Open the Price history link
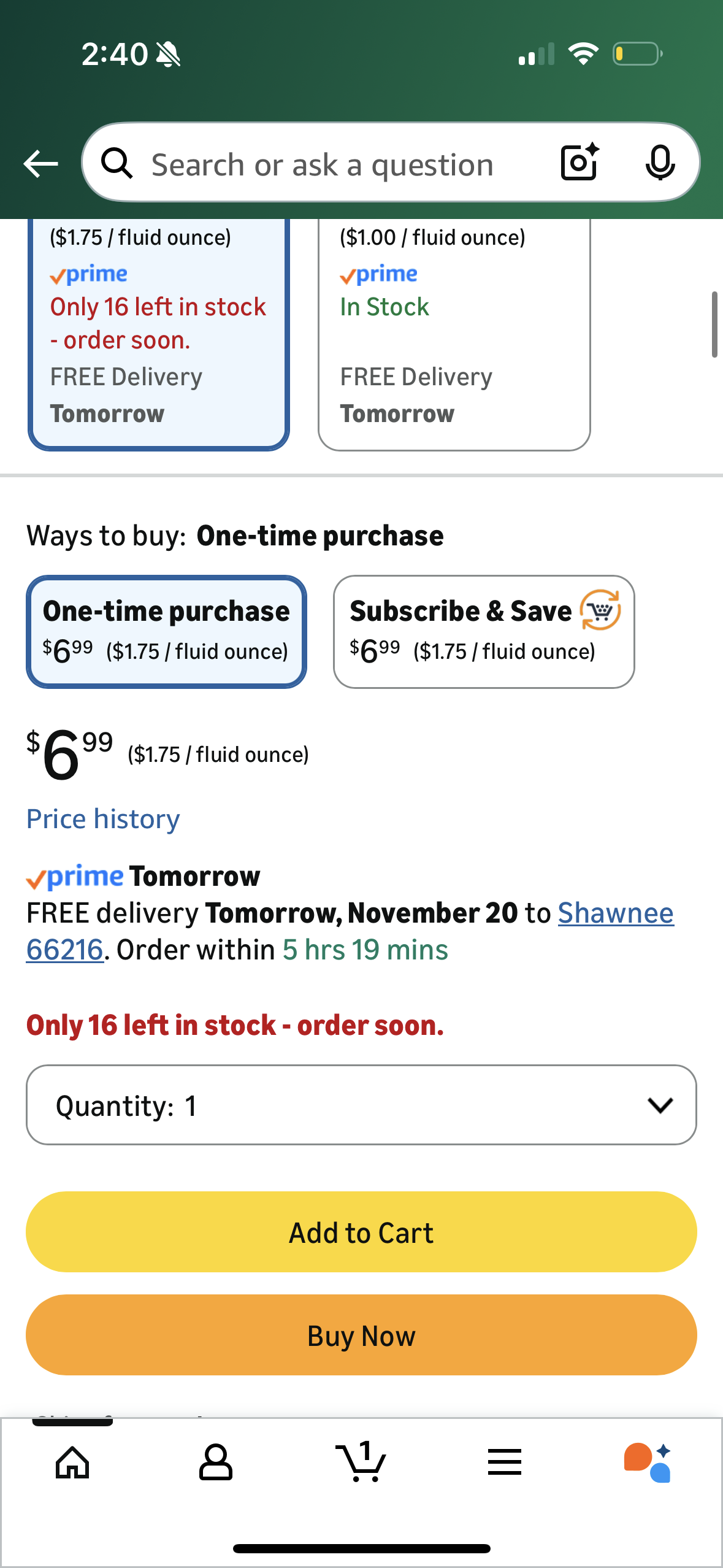 point(103,819)
